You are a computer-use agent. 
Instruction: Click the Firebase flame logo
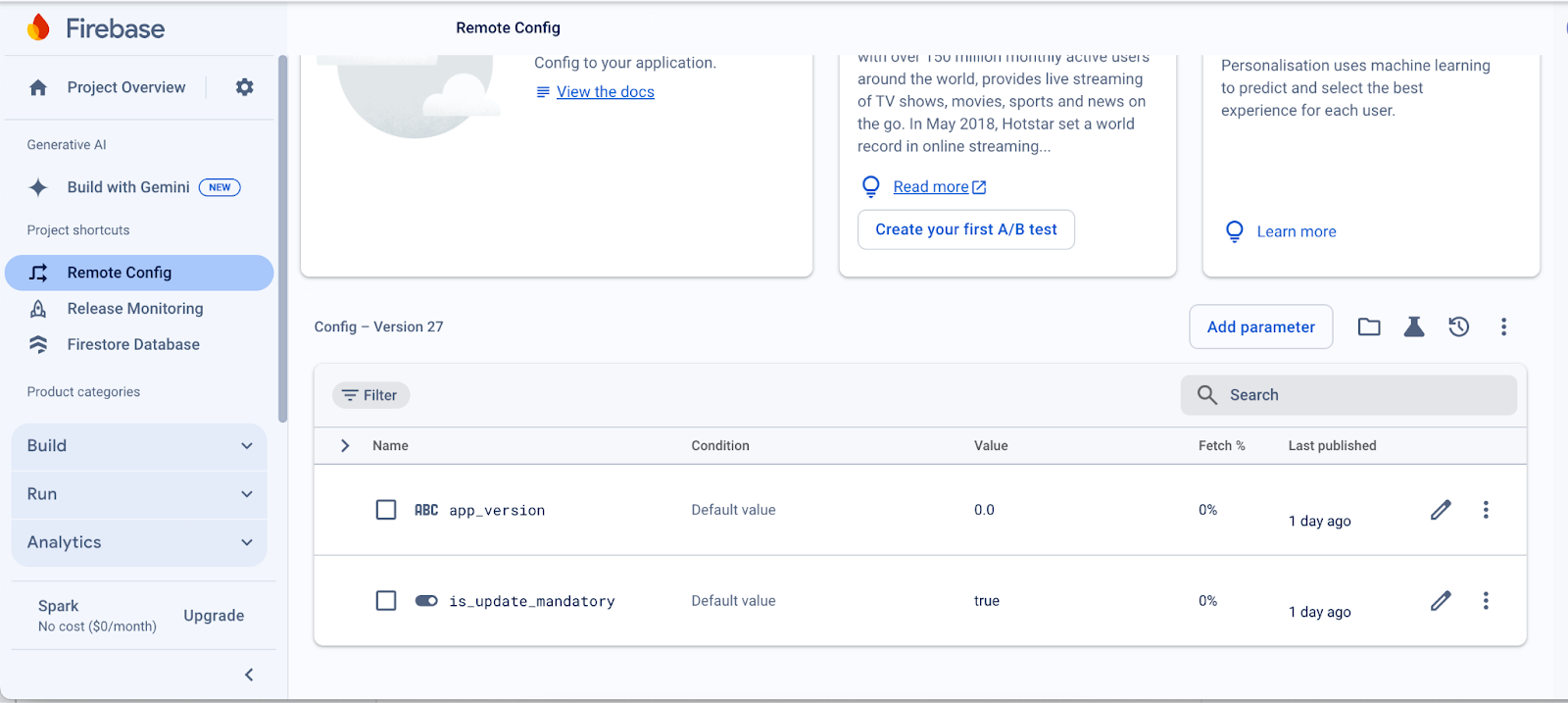(38, 27)
